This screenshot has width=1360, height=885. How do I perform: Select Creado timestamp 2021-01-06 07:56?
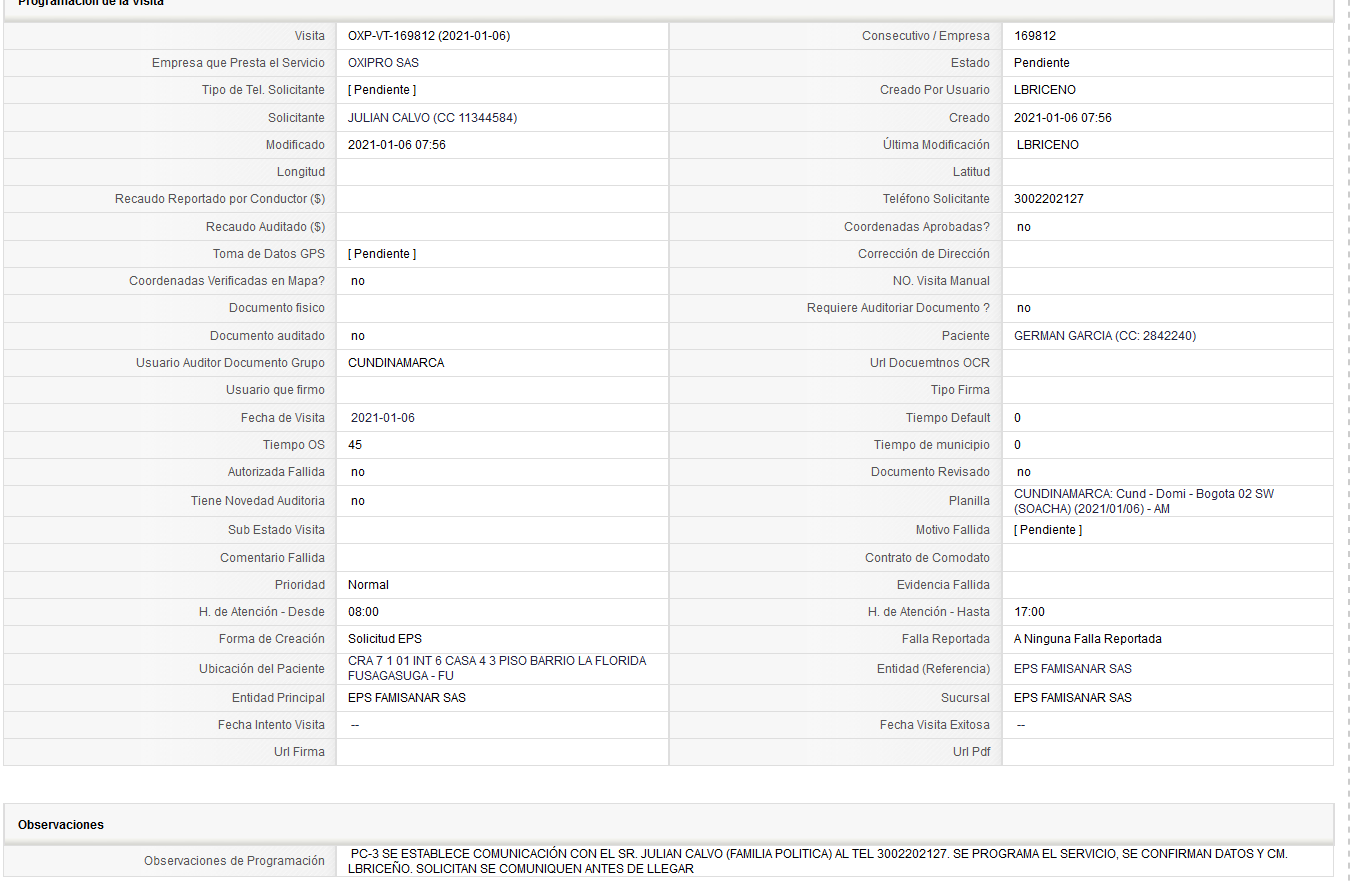1063,118
